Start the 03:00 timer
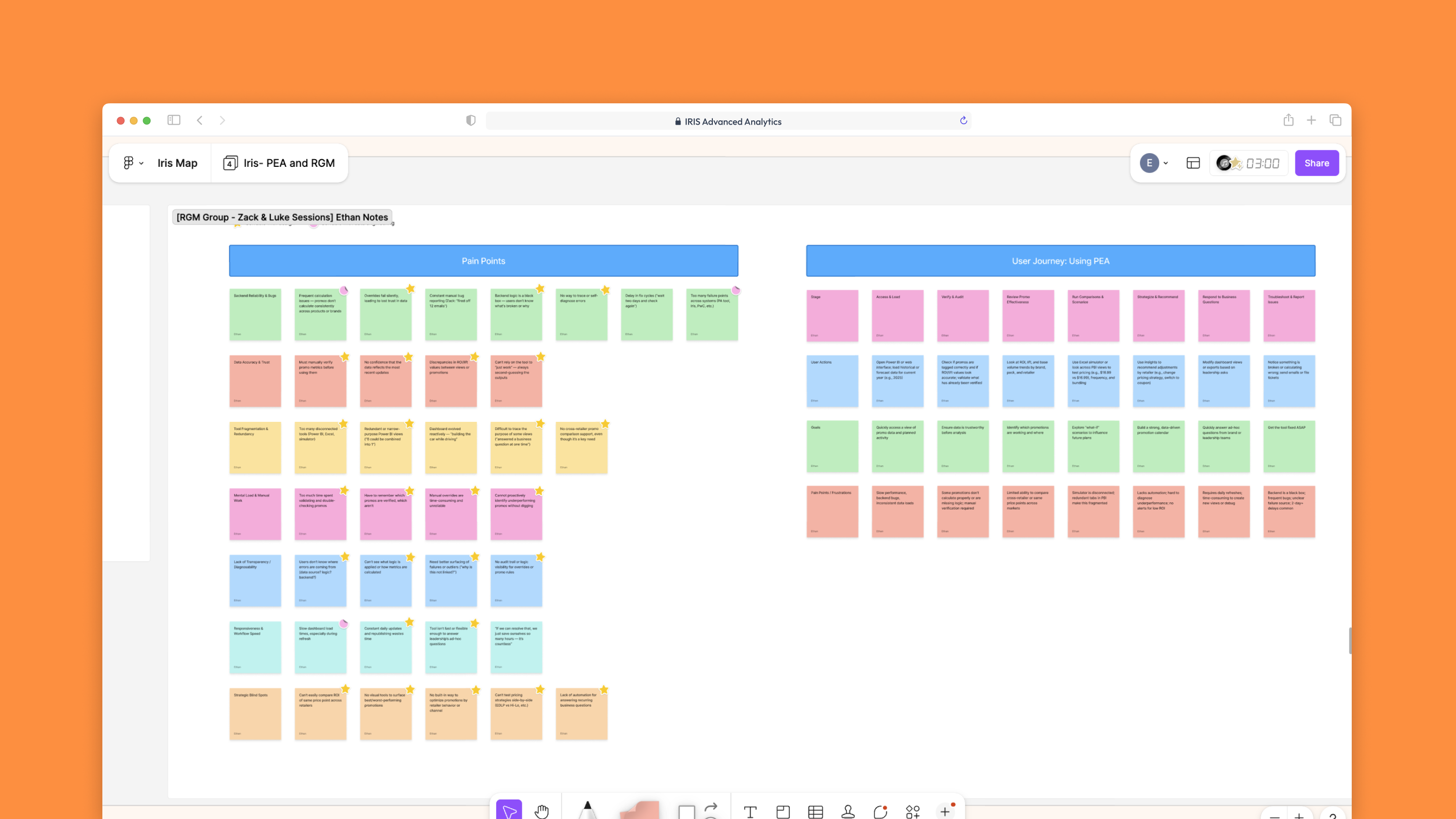Viewport: 1456px width, 819px height. pos(1262,164)
